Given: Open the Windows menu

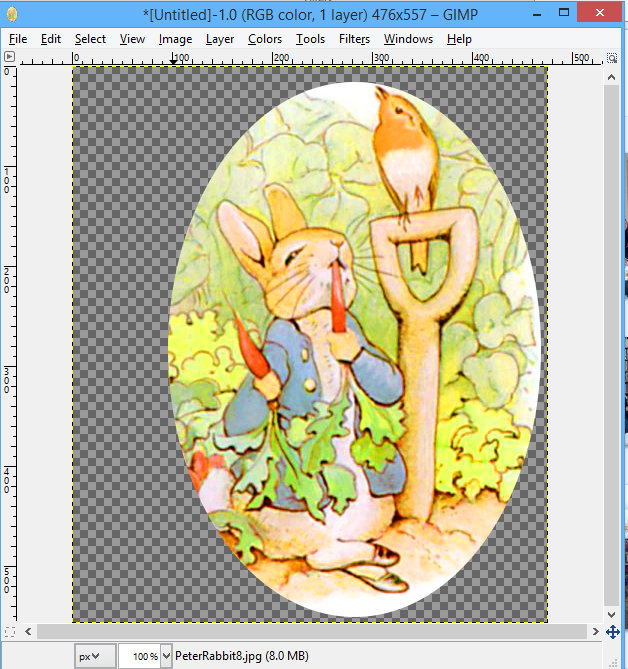Looking at the screenshot, I should tap(408, 39).
